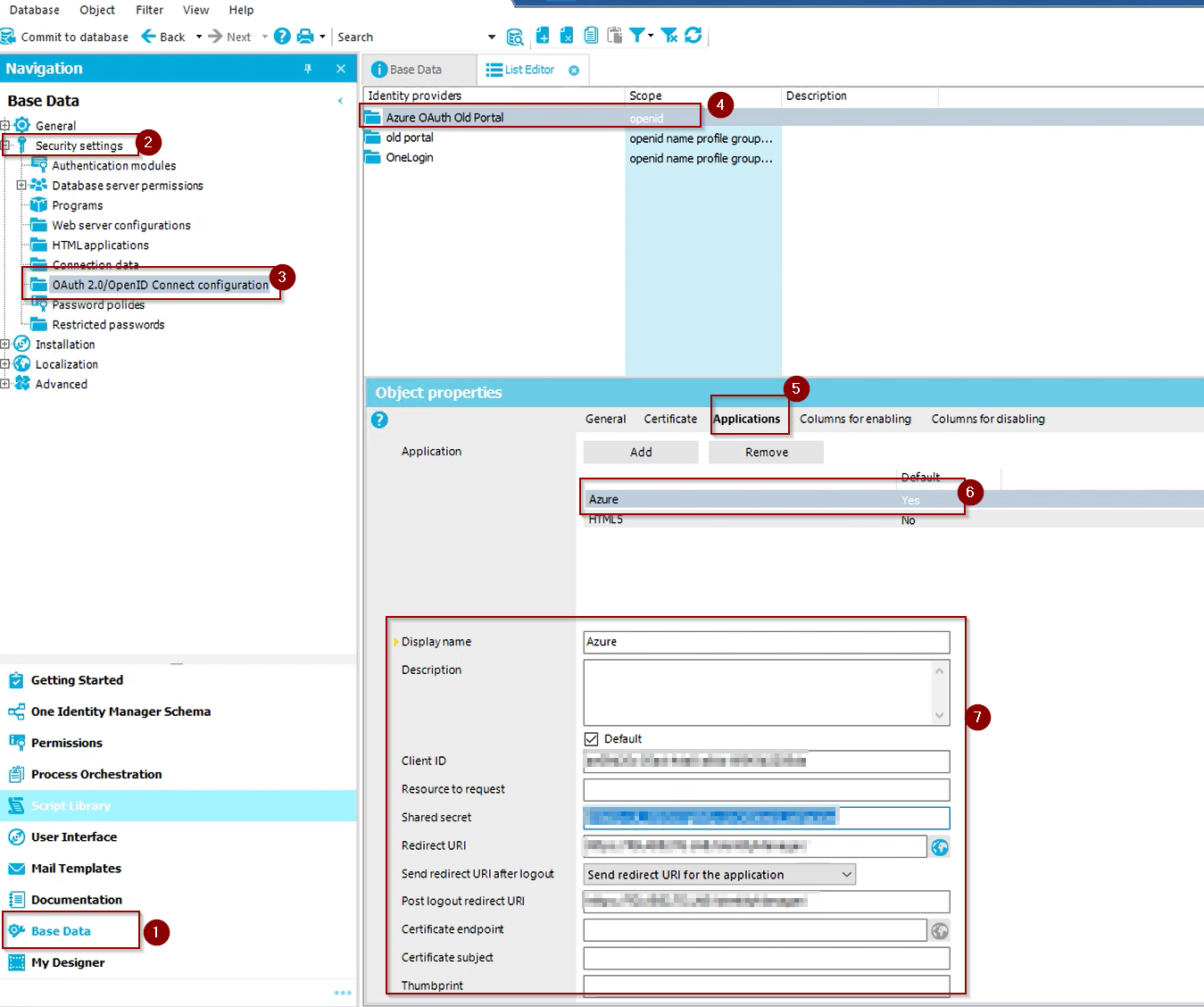Click the print icon in the toolbar
The height and width of the screenshot is (1007, 1204).
[x=305, y=37]
